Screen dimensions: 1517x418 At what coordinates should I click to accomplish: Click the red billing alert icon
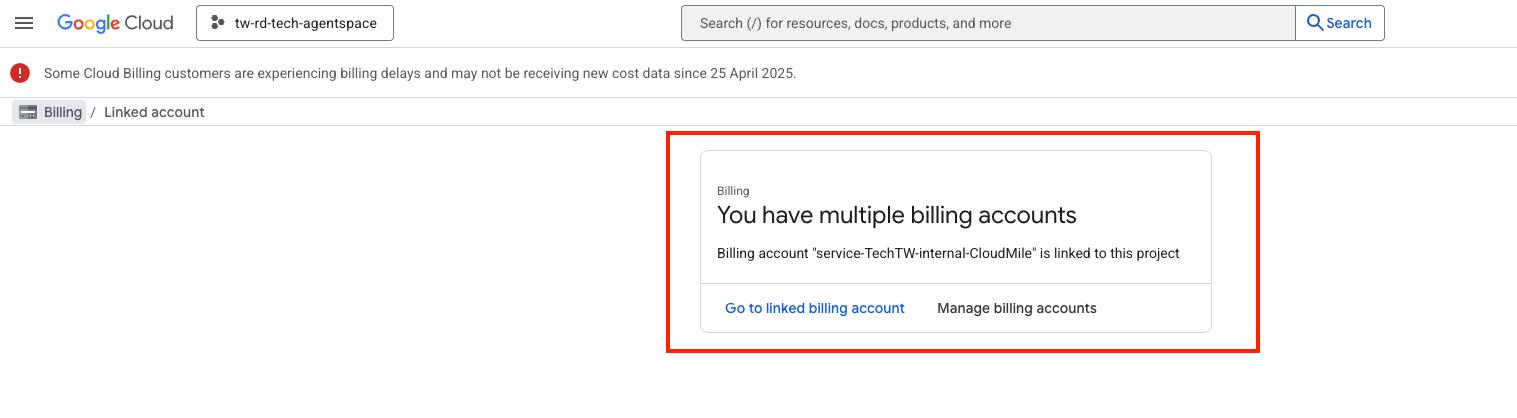click(x=20, y=73)
